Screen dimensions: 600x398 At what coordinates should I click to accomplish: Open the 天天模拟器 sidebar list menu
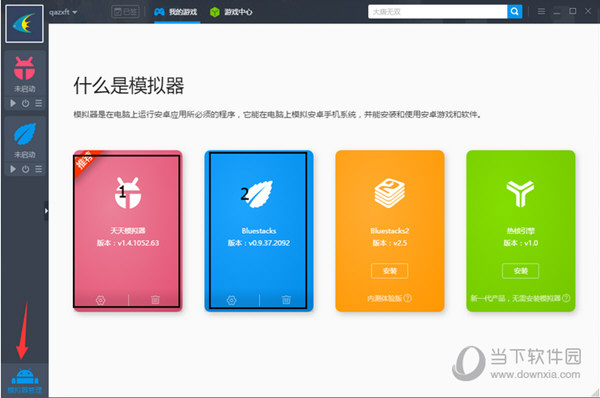click(x=39, y=103)
